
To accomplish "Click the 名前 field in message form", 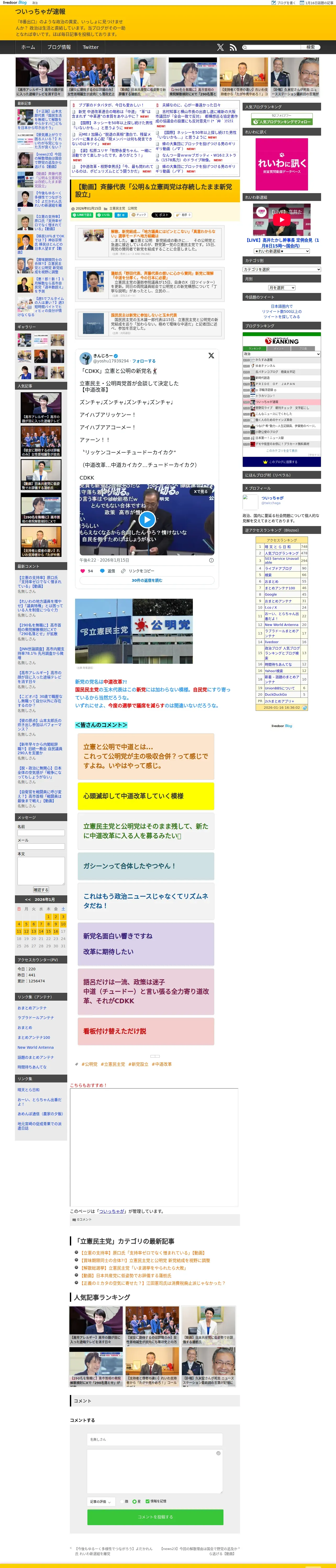I will pyautogui.click(x=41, y=833).
